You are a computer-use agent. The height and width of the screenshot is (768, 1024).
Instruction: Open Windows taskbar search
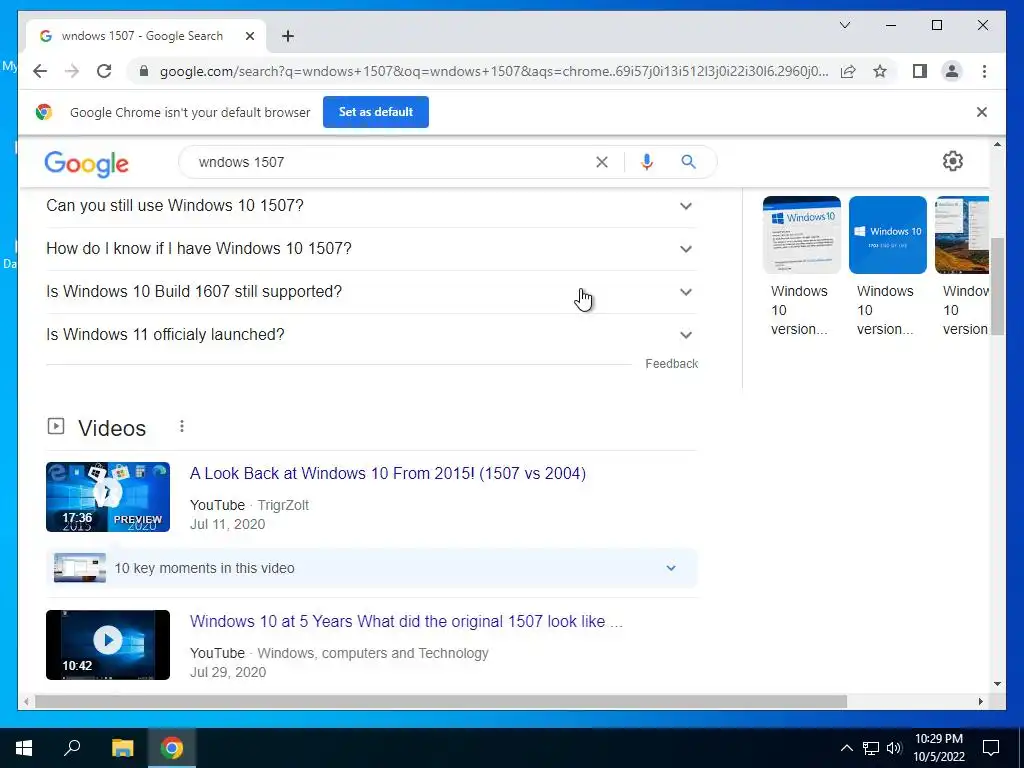tap(72, 748)
